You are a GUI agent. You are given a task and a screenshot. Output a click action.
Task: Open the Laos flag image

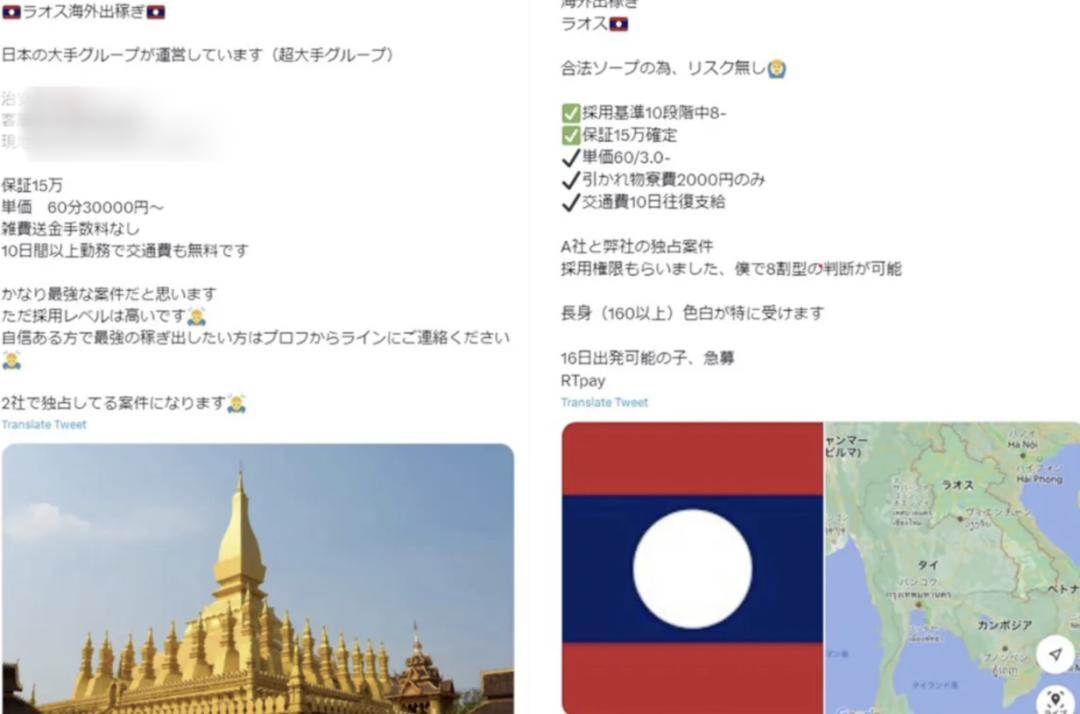[x=692, y=568]
